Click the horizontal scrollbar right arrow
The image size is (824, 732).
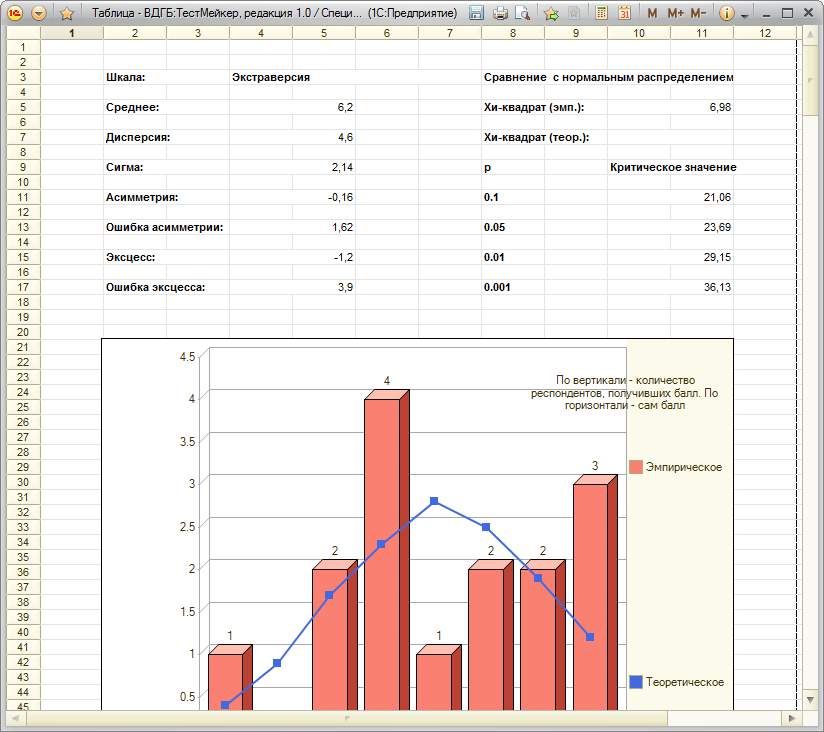click(791, 718)
